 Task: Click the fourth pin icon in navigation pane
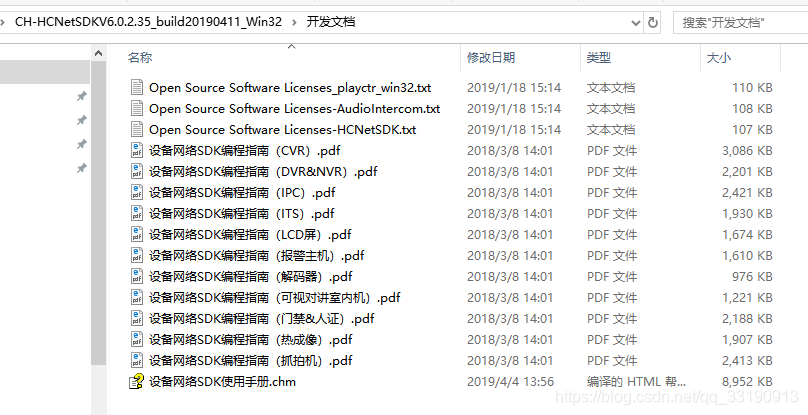point(81,168)
